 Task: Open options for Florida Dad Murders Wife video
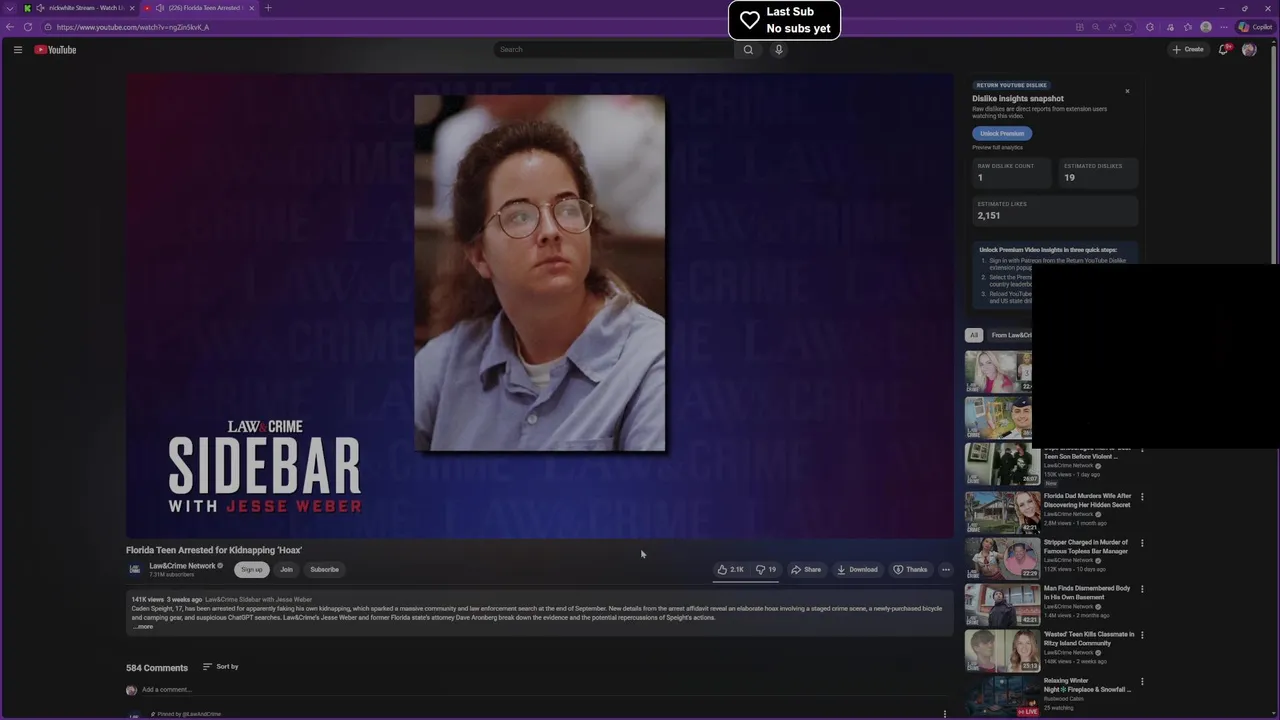pyautogui.click(x=1142, y=497)
